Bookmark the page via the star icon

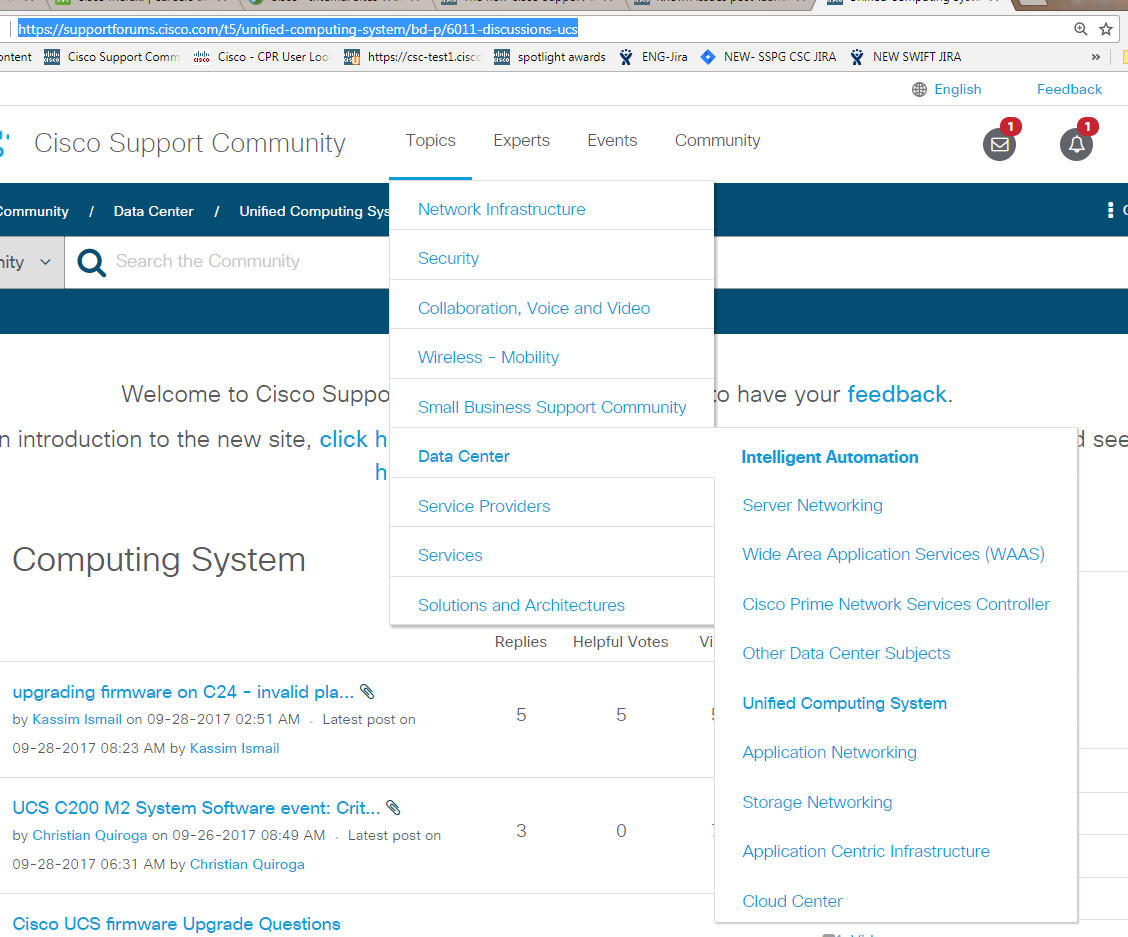1107,29
